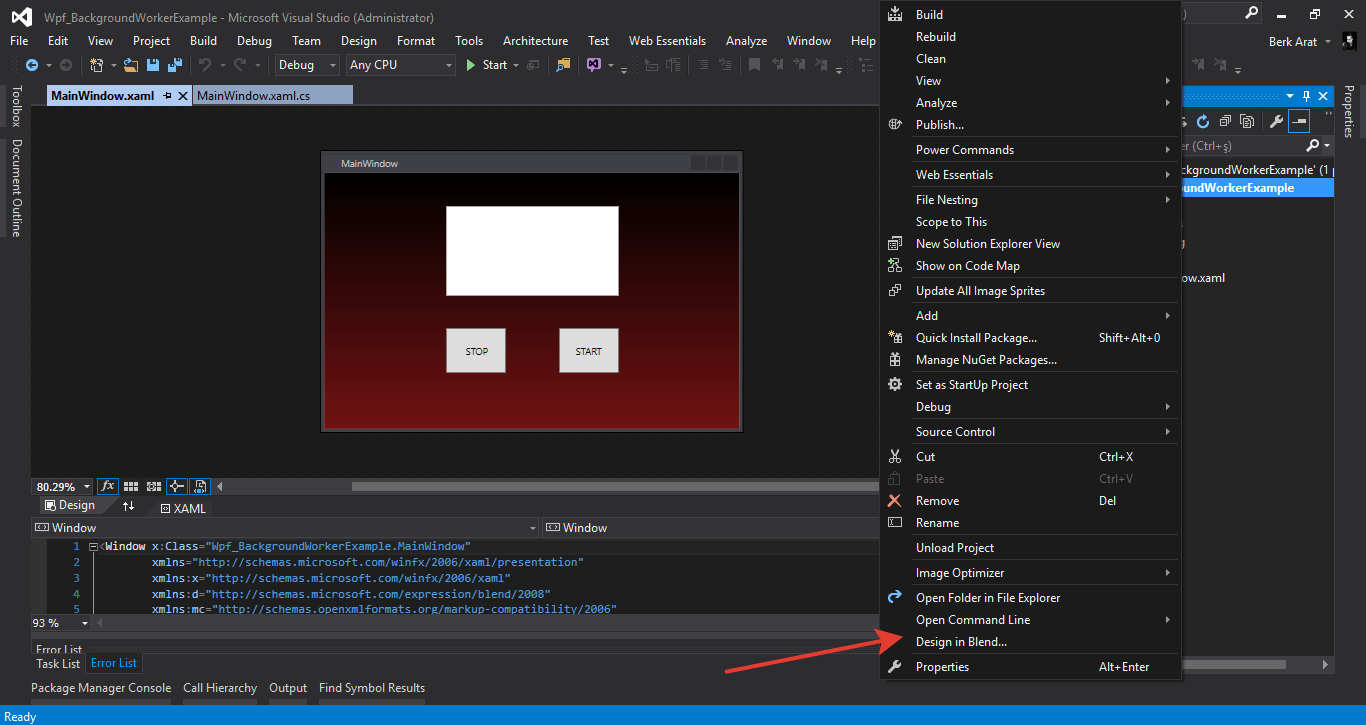
Task: Choose Build from the context menu
Action: [x=1030, y=15]
